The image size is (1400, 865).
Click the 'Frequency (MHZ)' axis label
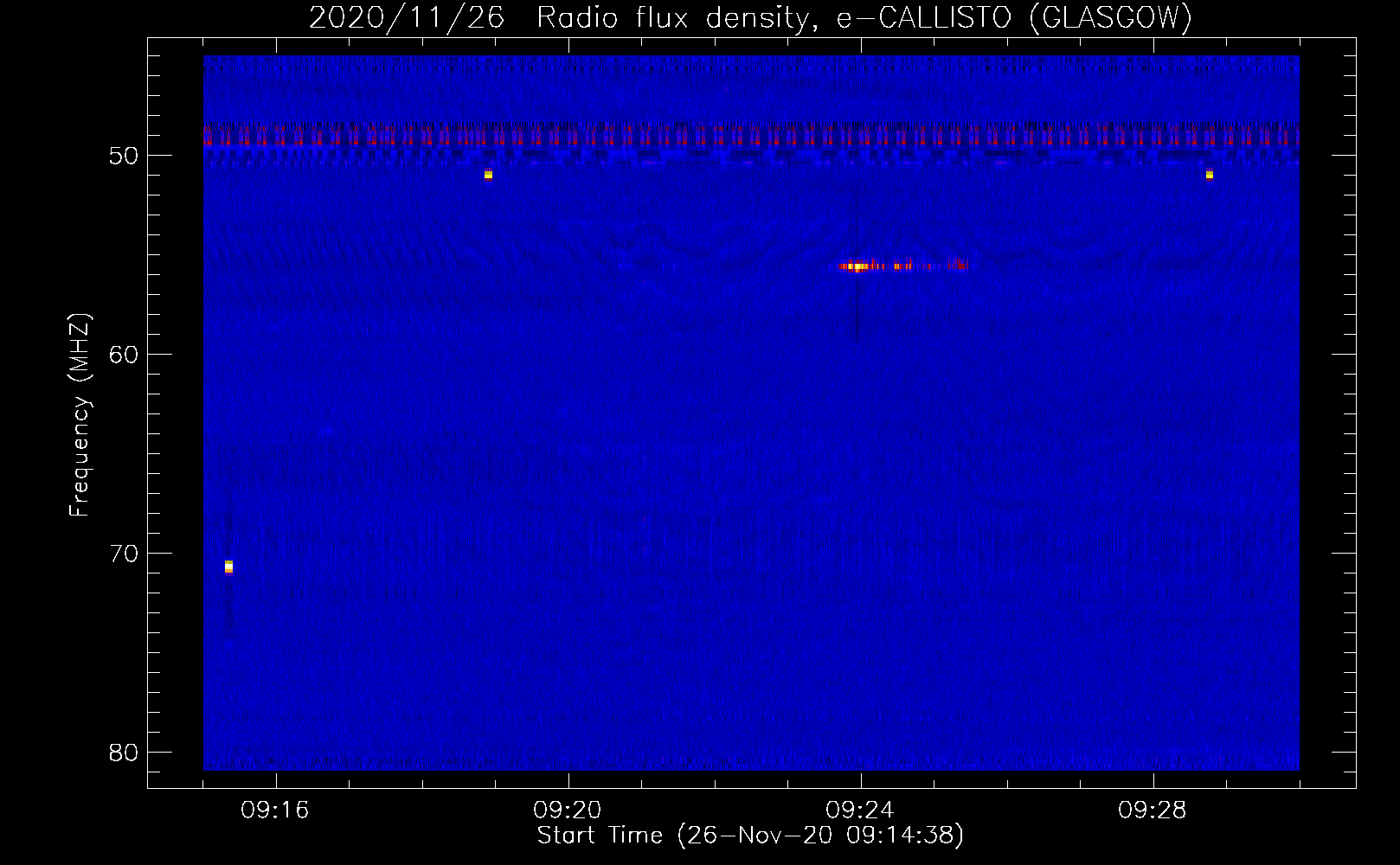pyautogui.click(x=79, y=415)
